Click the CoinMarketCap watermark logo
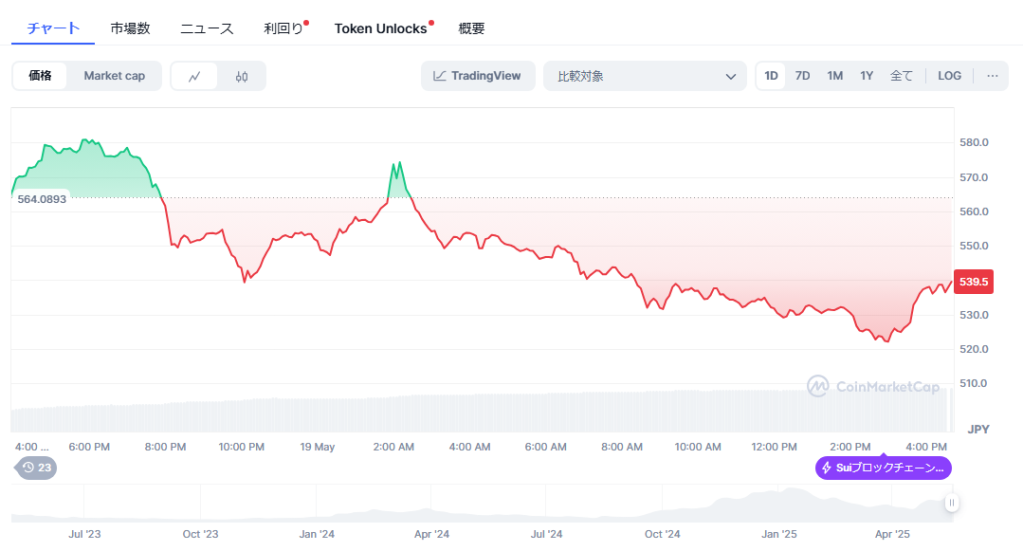Image resolution: width=1023 pixels, height=551 pixels. click(874, 386)
